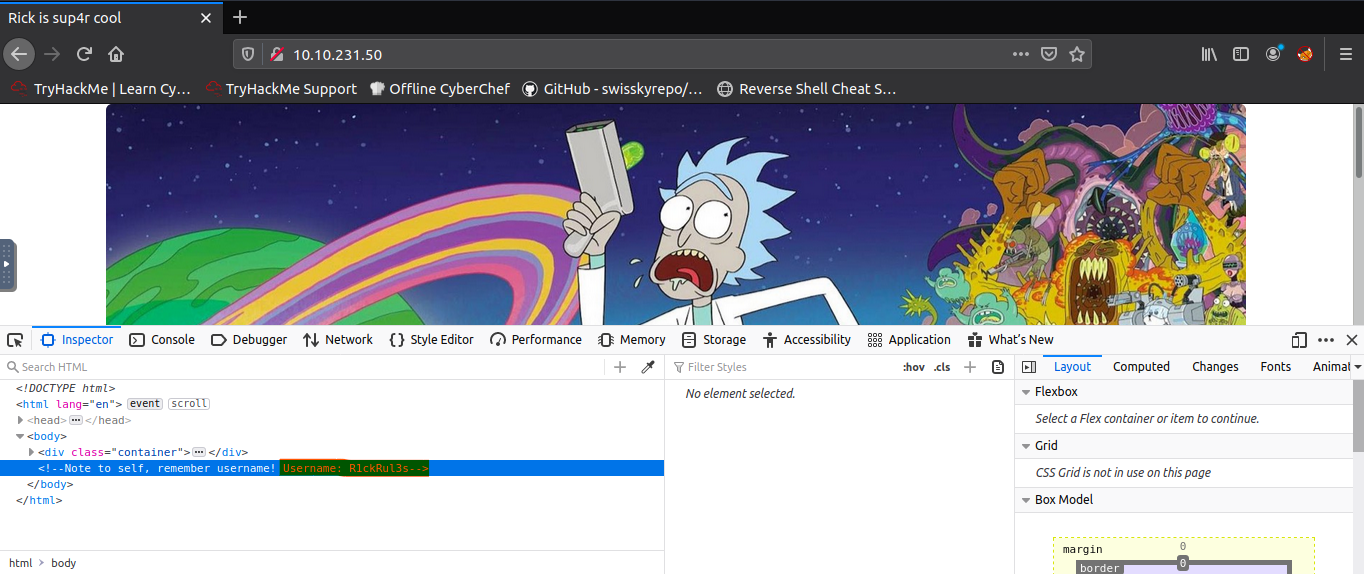The width and height of the screenshot is (1364, 574).
Task: Click the event badge on html tag
Action: pos(145,404)
